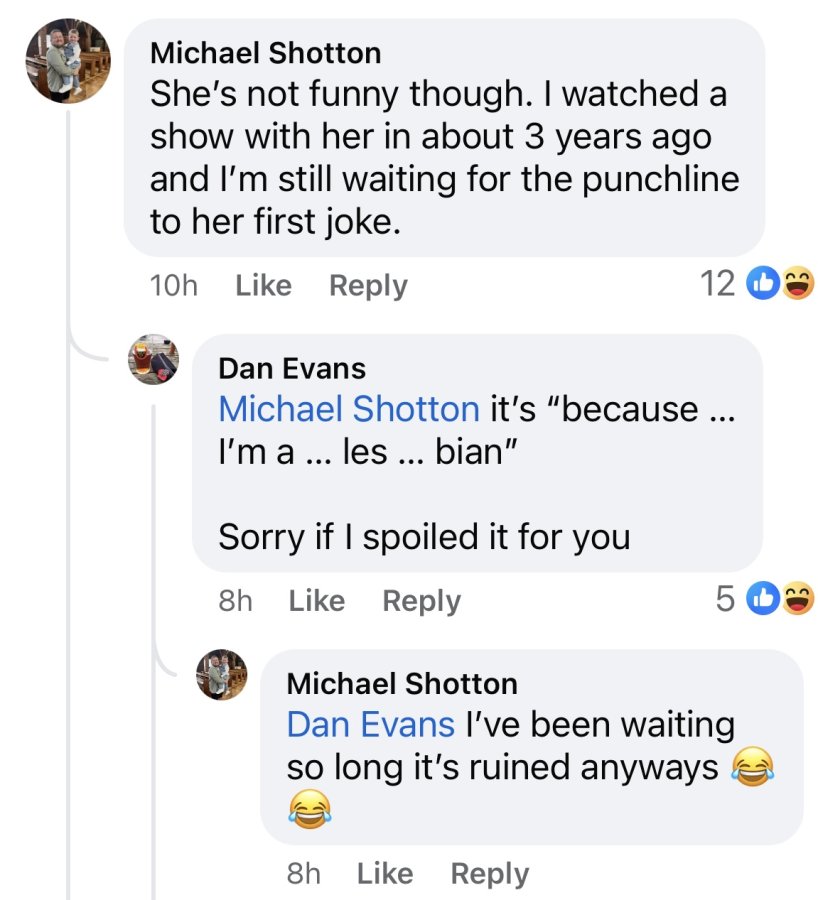This screenshot has height=900, width=818.
Task: Reply to Dan Evans' comment
Action: [x=421, y=601]
